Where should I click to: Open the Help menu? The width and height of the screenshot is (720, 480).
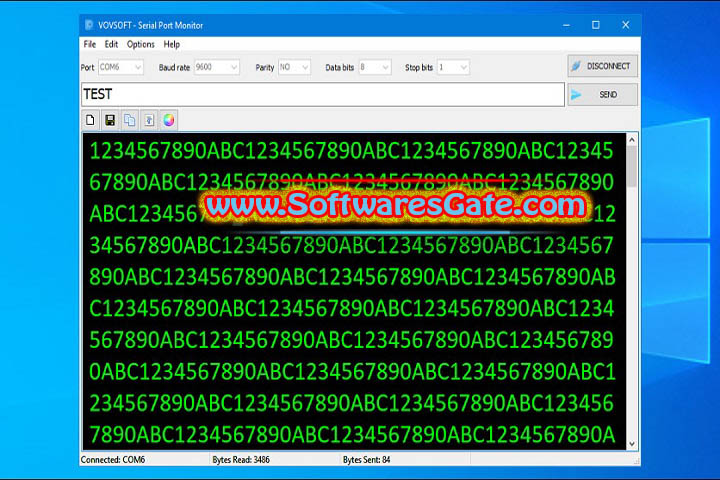(x=172, y=44)
